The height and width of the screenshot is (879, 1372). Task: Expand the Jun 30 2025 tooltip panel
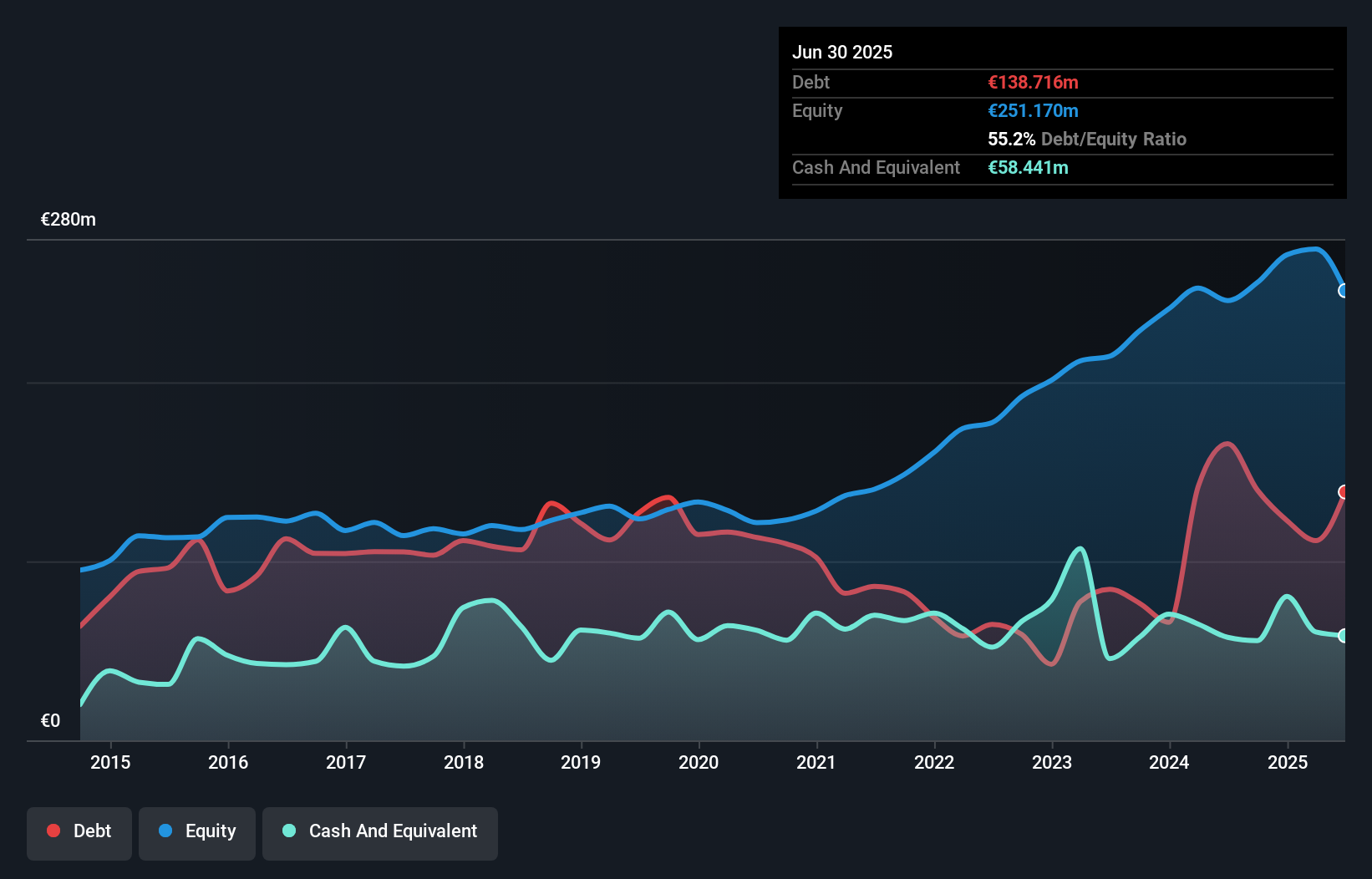843,52
